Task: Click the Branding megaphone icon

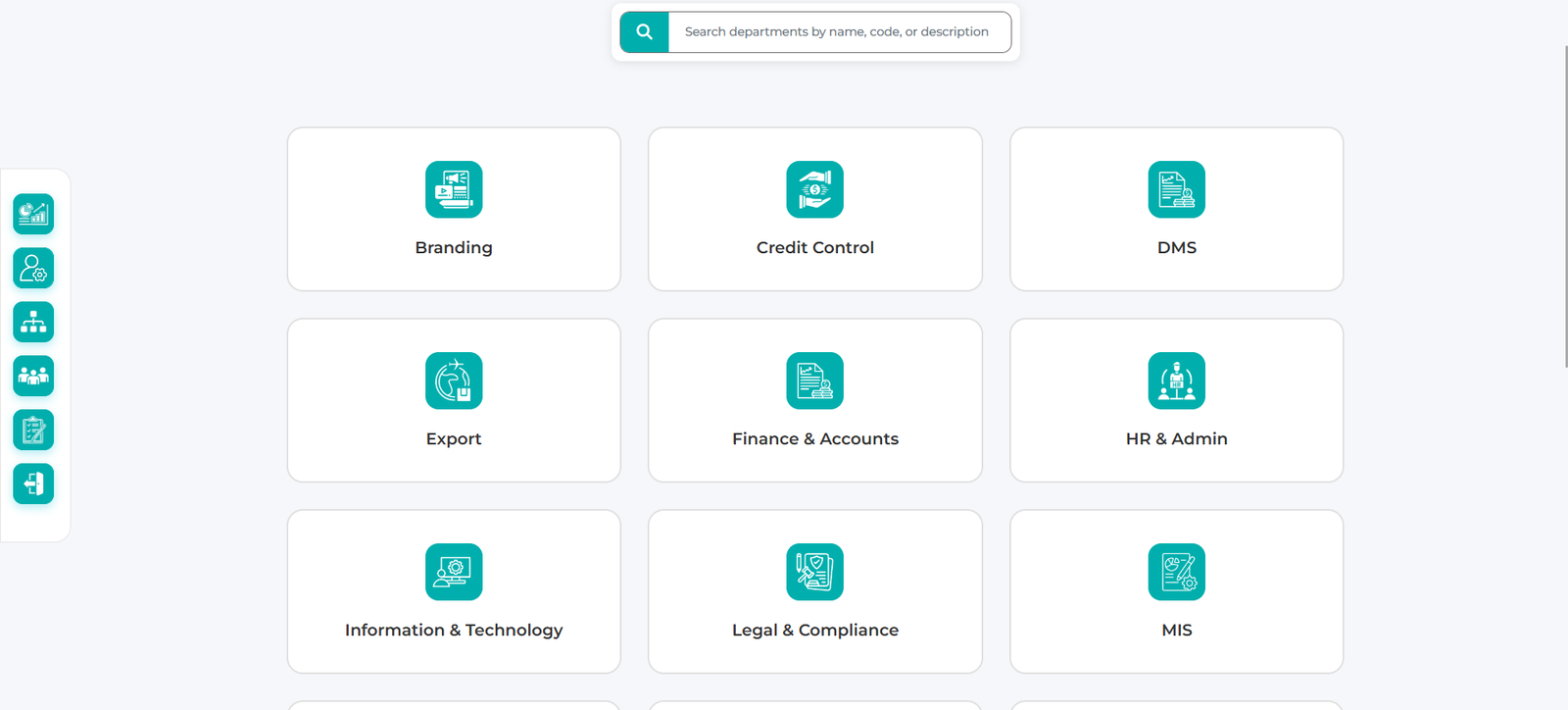Action: coord(454,189)
